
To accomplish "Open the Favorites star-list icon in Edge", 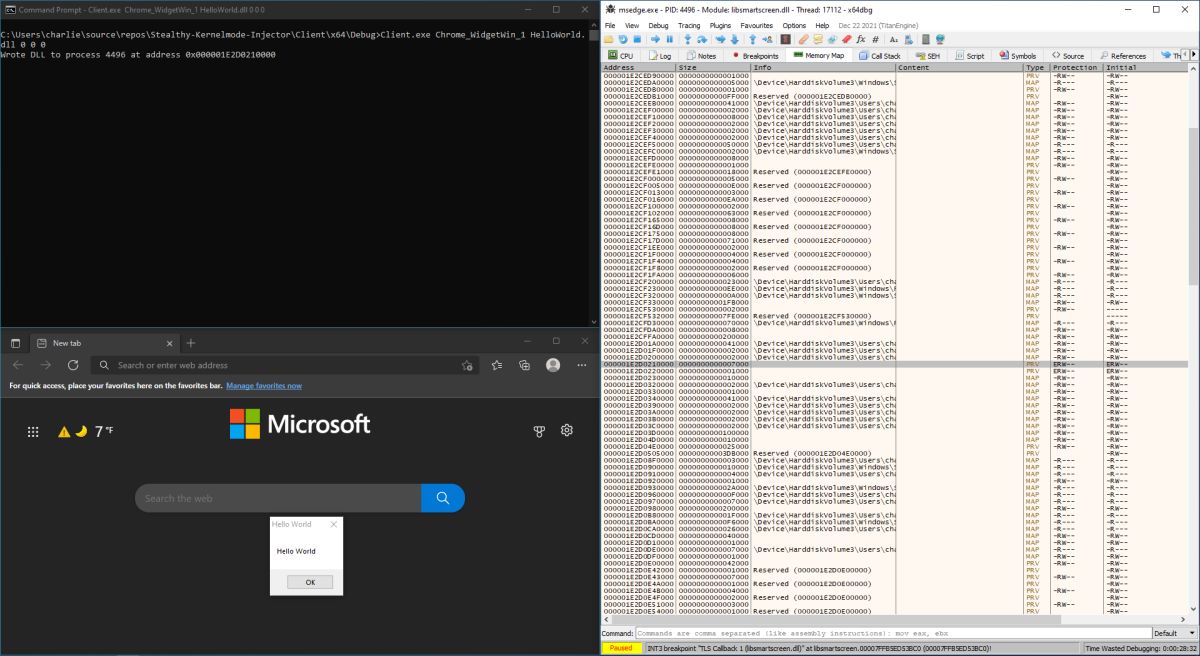I will [x=496, y=365].
